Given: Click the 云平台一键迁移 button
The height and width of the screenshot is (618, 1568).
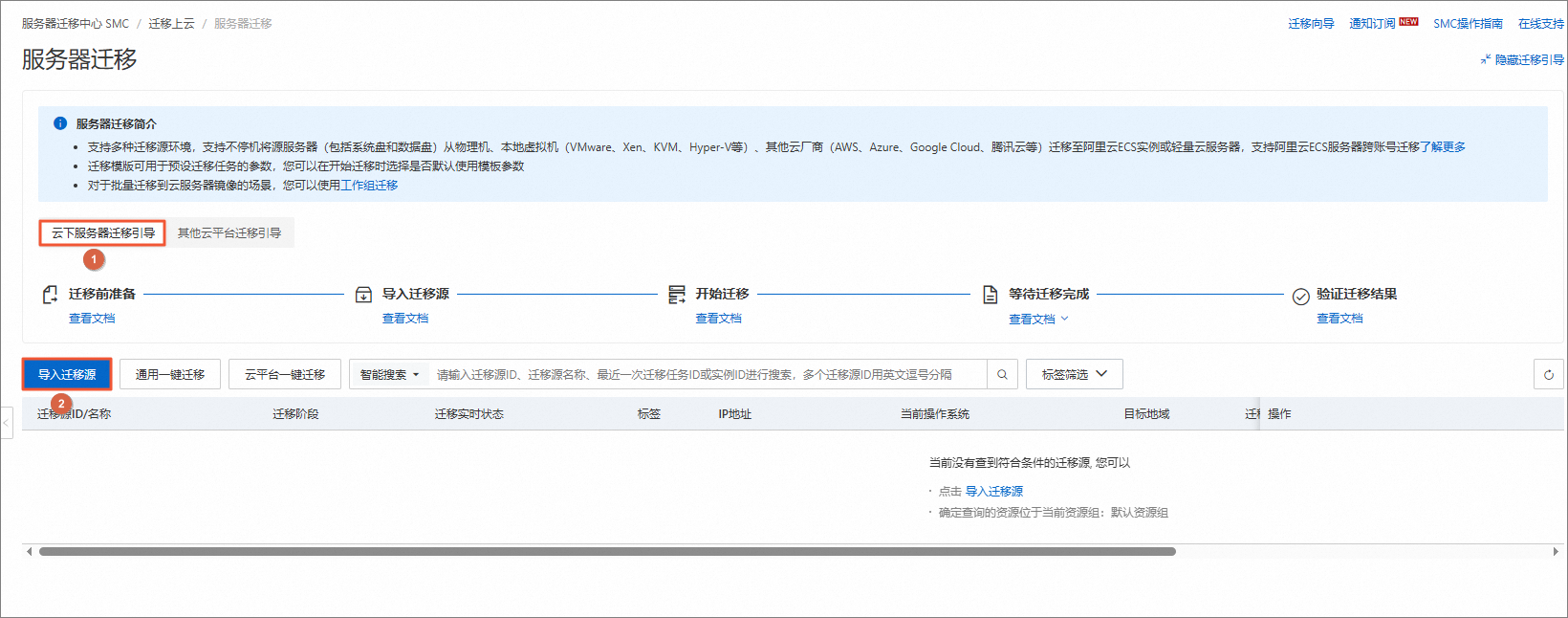Looking at the screenshot, I should coord(285,374).
